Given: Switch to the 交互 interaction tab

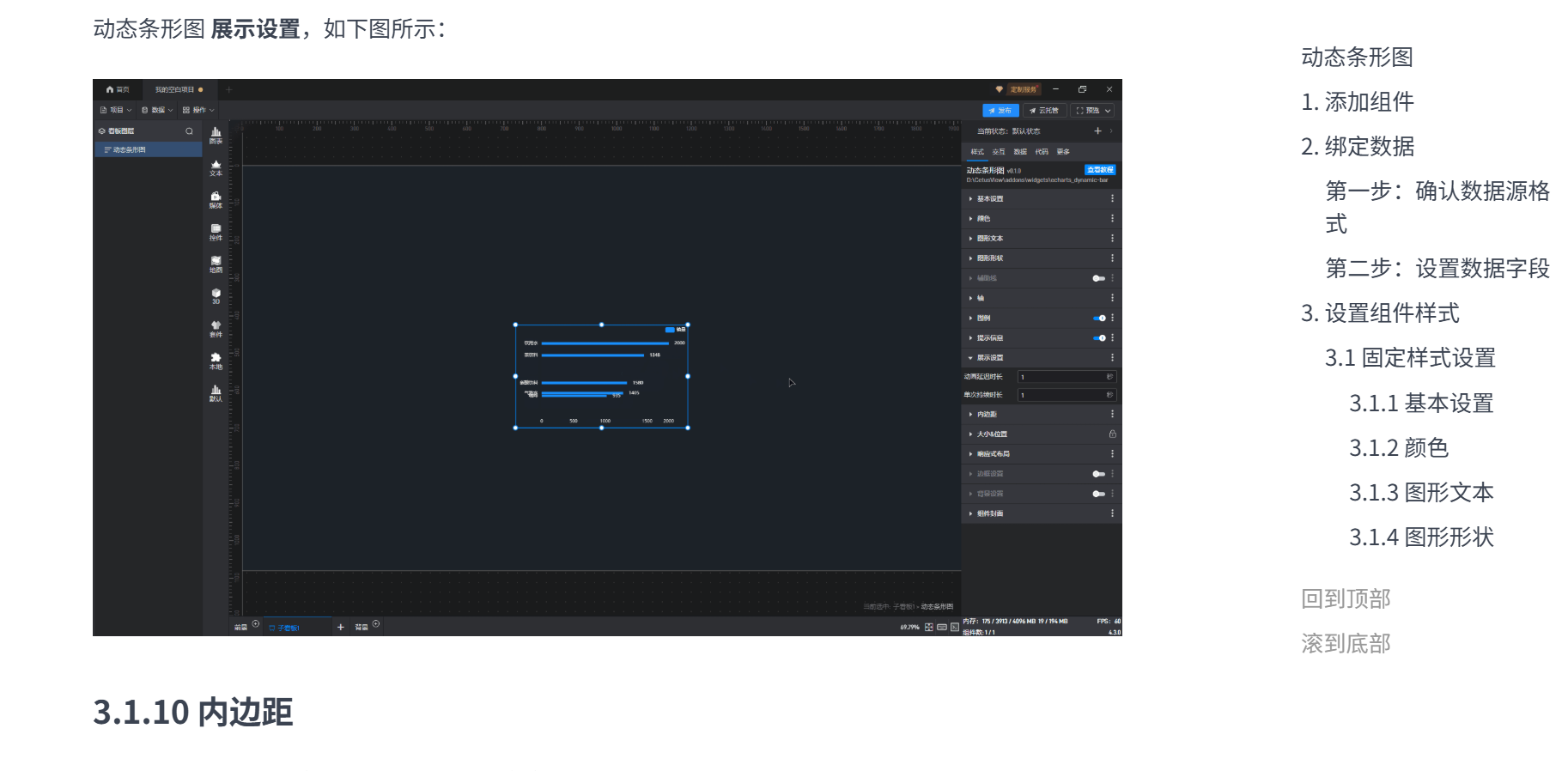Looking at the screenshot, I should tap(999, 152).
